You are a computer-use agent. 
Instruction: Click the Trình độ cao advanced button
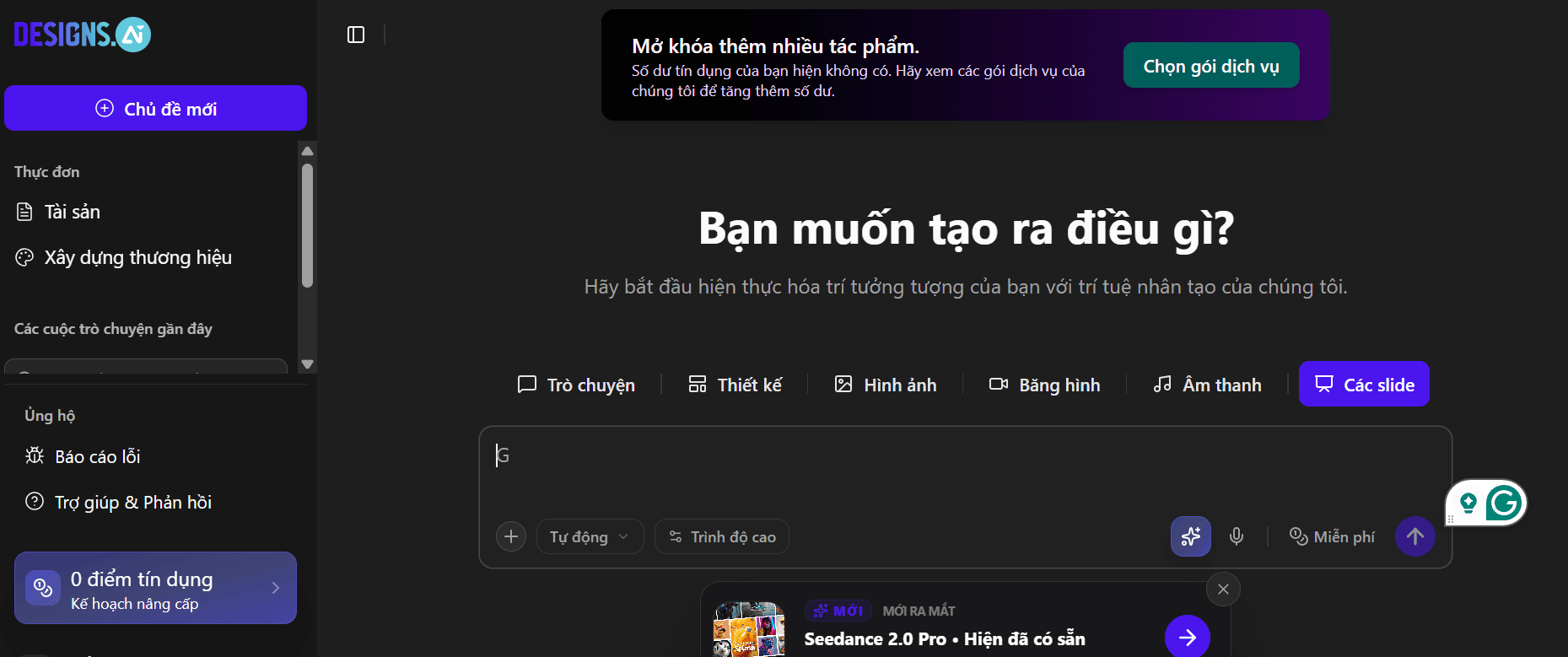click(722, 536)
